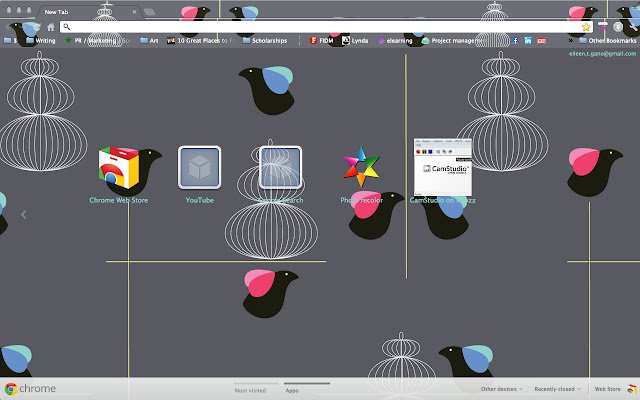Open the round extension icon near menu
This screenshot has height=400, width=640.
[x=618, y=27]
